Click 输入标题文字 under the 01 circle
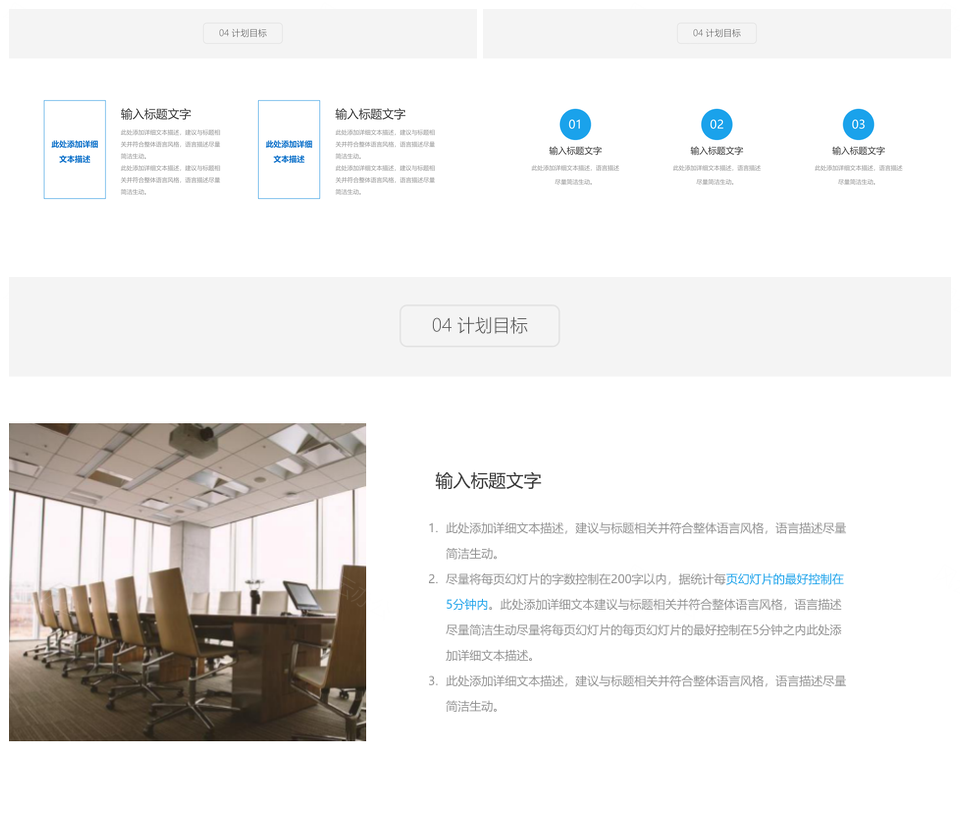960x816 pixels. click(575, 151)
